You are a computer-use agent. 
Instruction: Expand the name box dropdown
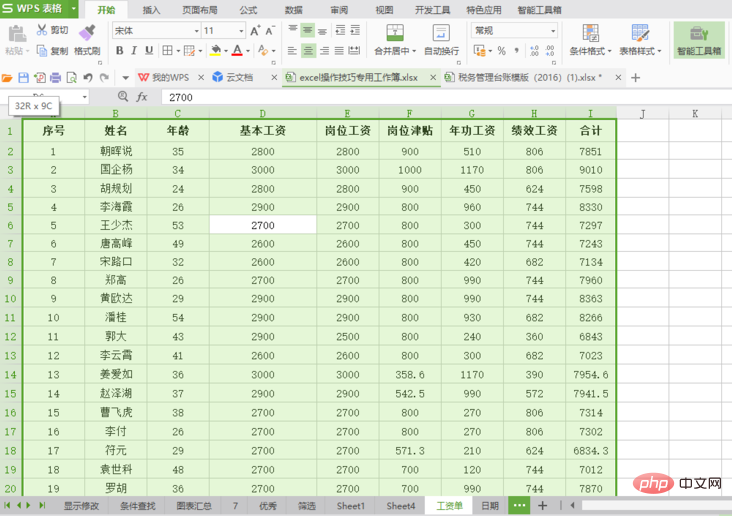point(84,97)
